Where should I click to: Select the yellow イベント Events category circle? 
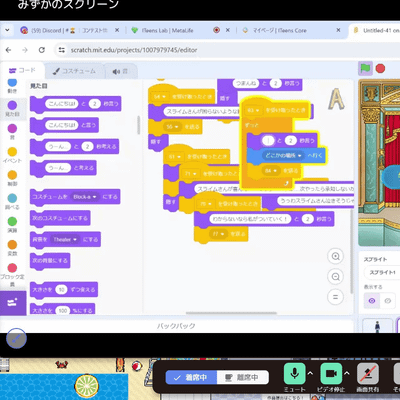(x=12, y=152)
